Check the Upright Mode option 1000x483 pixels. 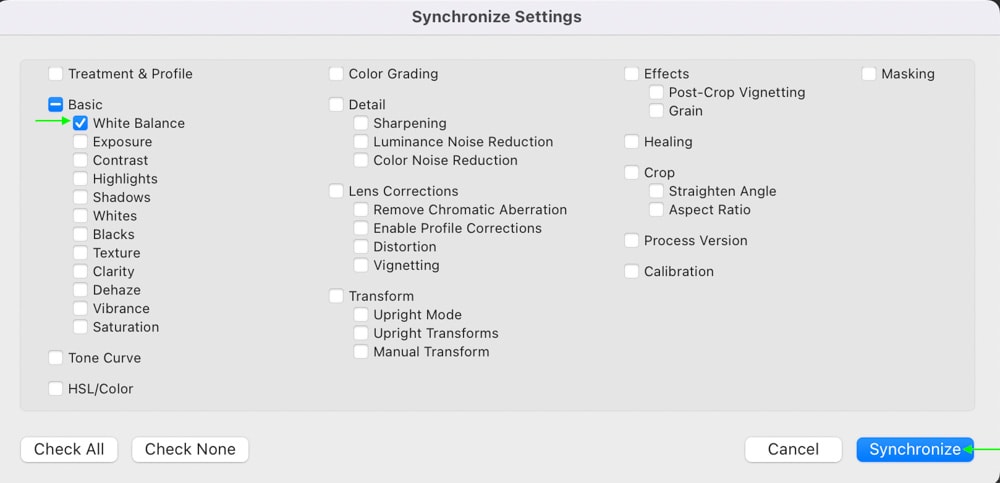click(361, 315)
